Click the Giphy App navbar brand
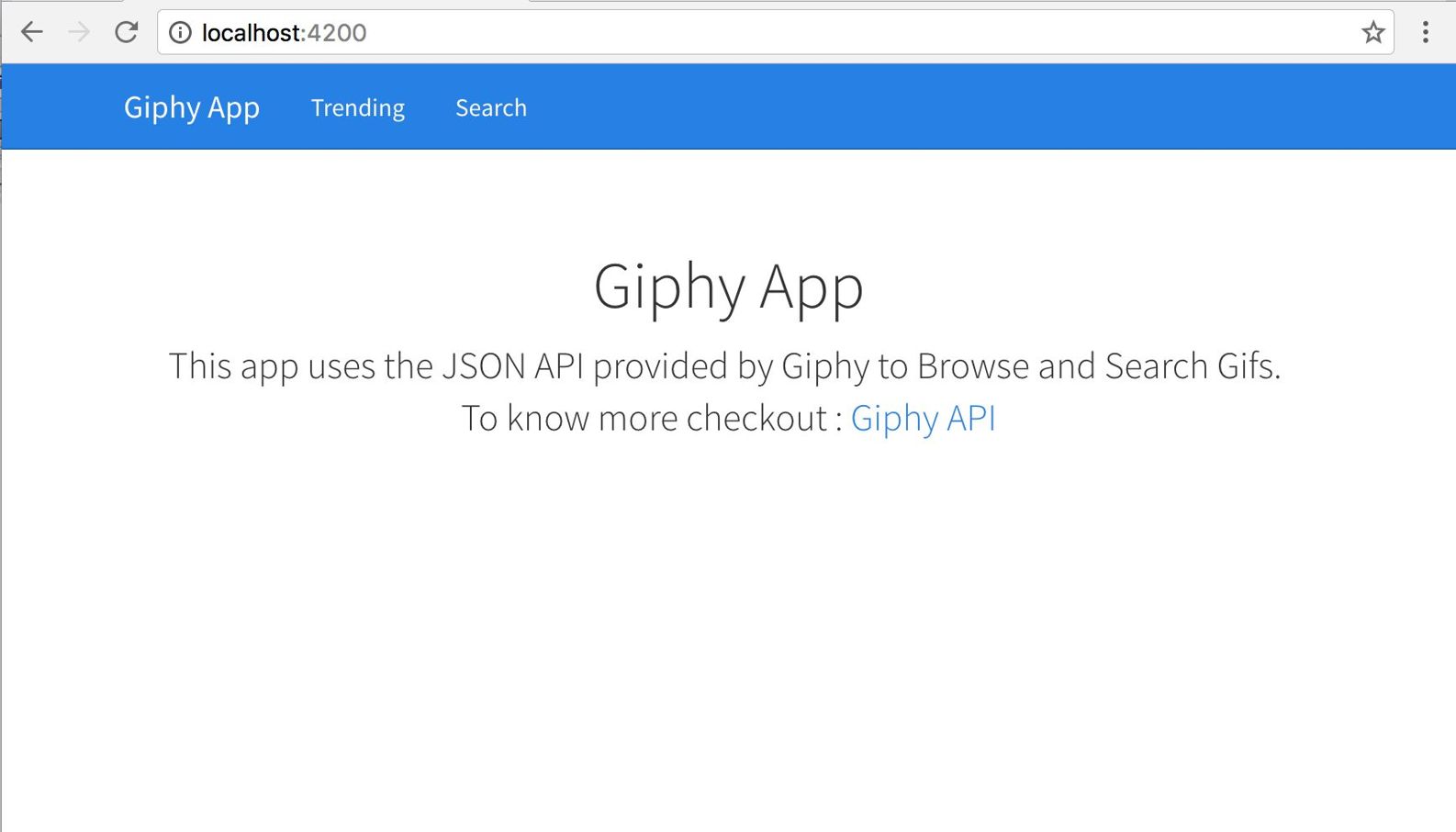This screenshot has width=1456, height=832. [192, 107]
